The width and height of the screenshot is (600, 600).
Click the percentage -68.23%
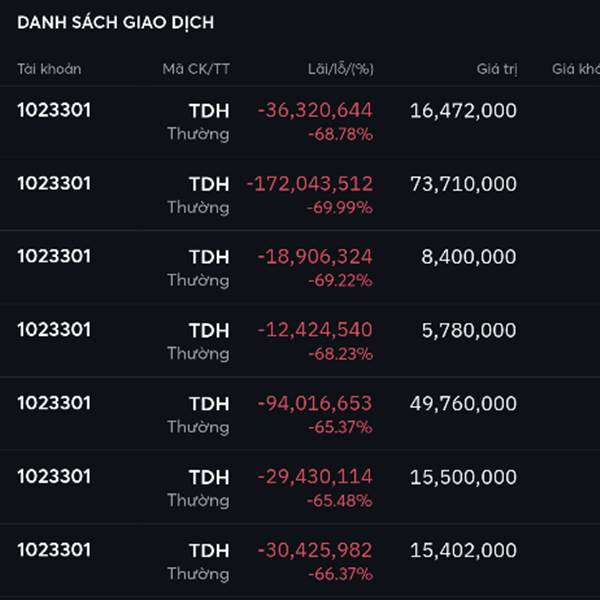[340, 354]
